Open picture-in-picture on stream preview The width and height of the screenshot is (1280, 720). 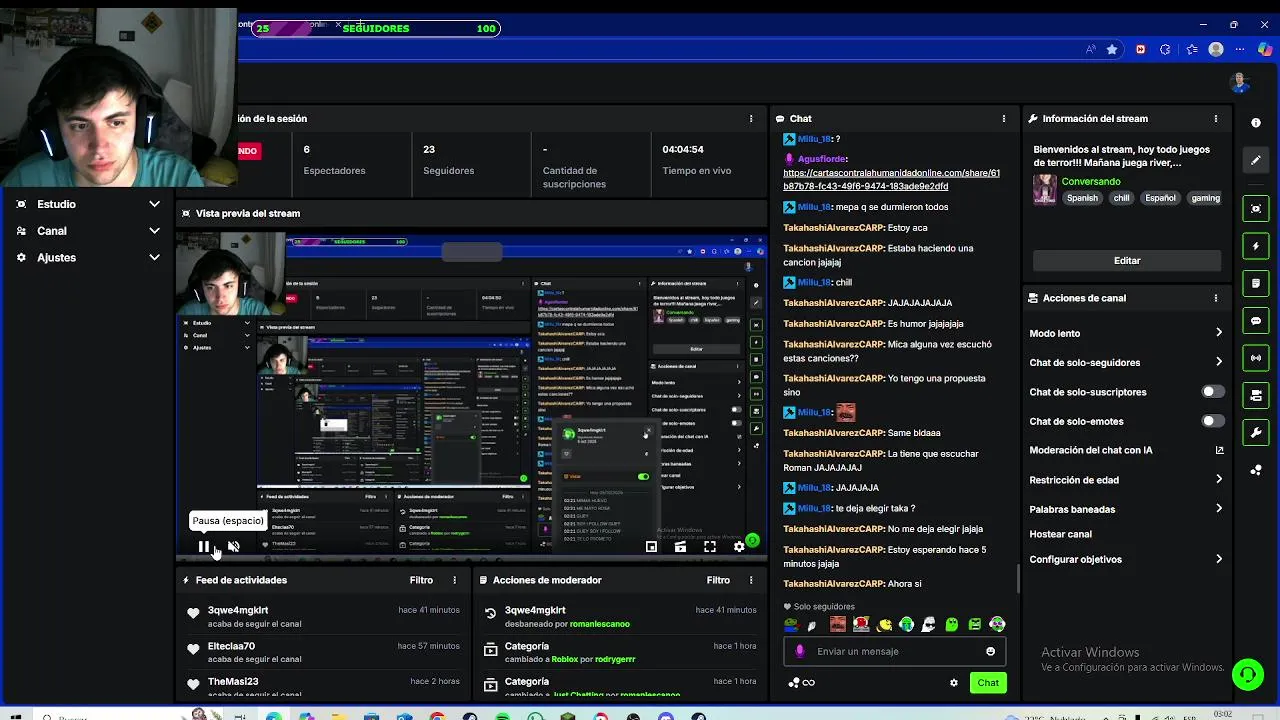651,546
